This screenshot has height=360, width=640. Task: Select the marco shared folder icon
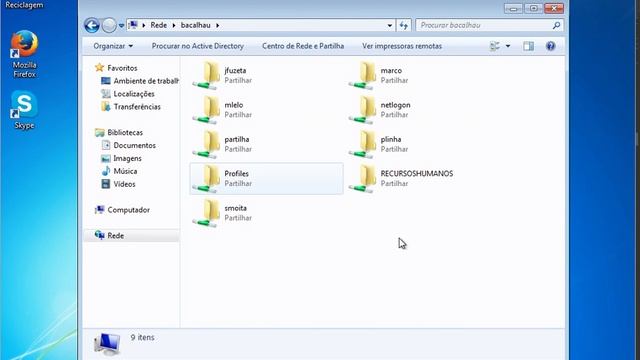pyautogui.click(x=363, y=76)
